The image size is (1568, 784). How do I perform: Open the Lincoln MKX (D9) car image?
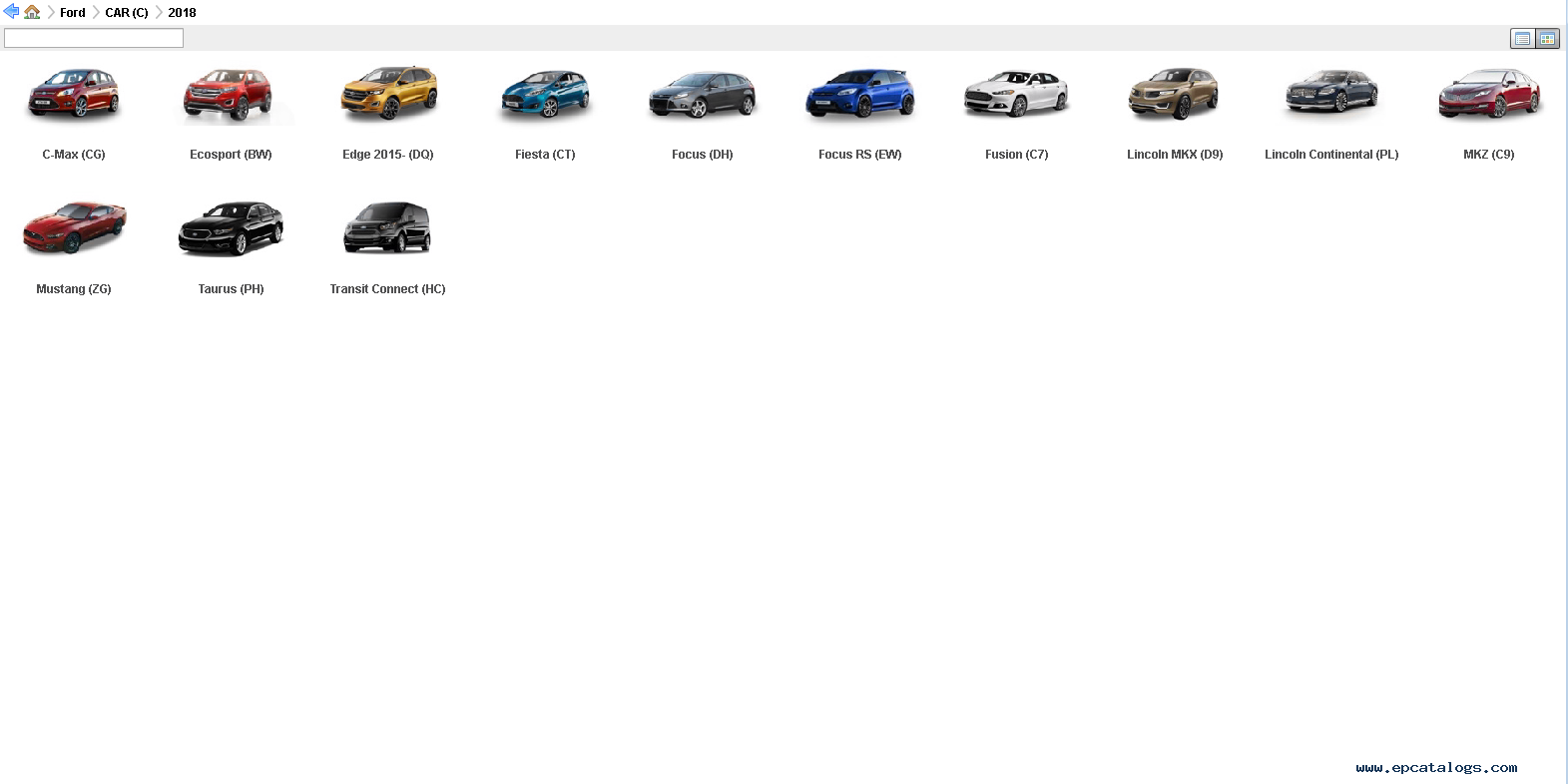pos(1174,95)
